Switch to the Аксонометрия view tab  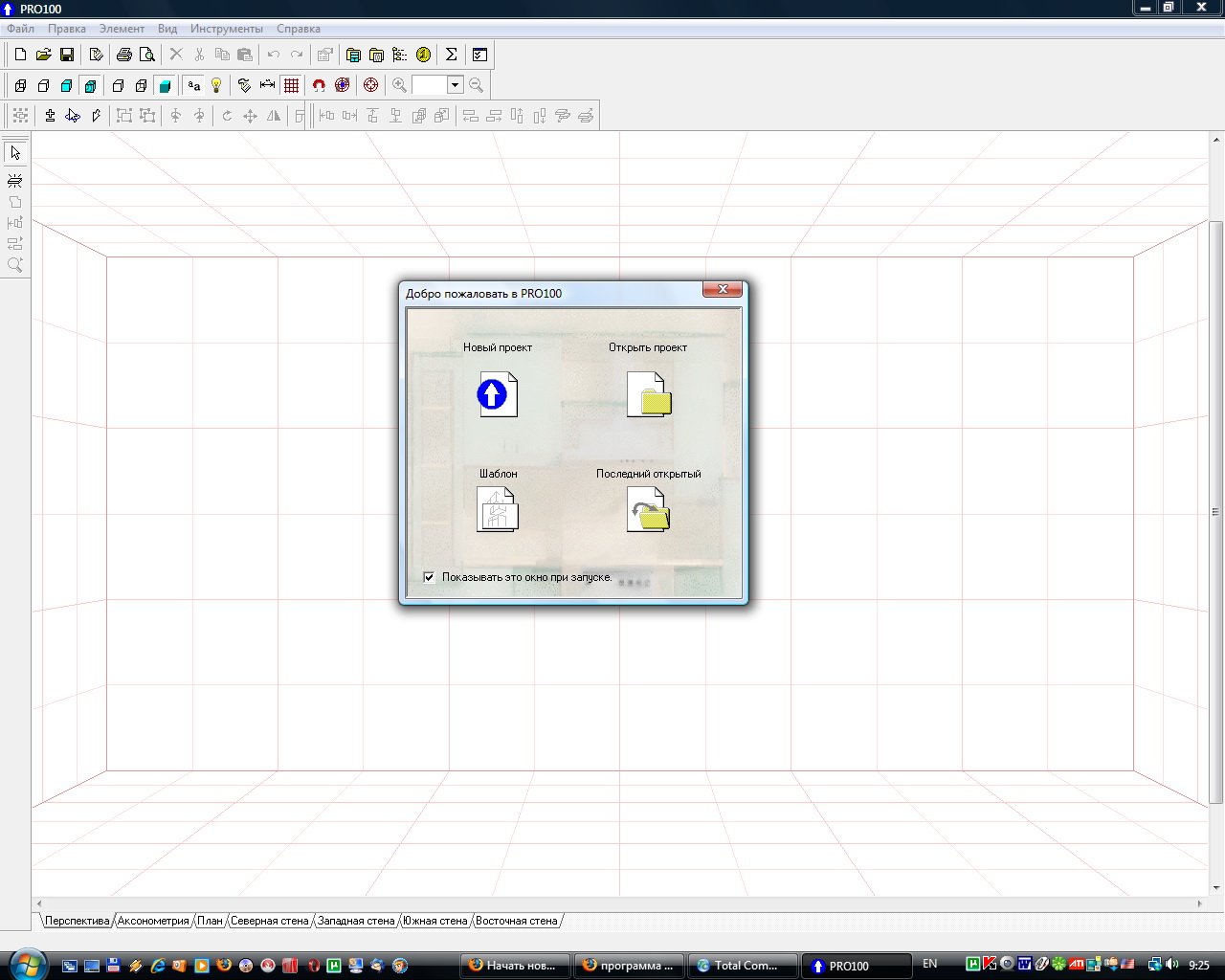pos(153,921)
